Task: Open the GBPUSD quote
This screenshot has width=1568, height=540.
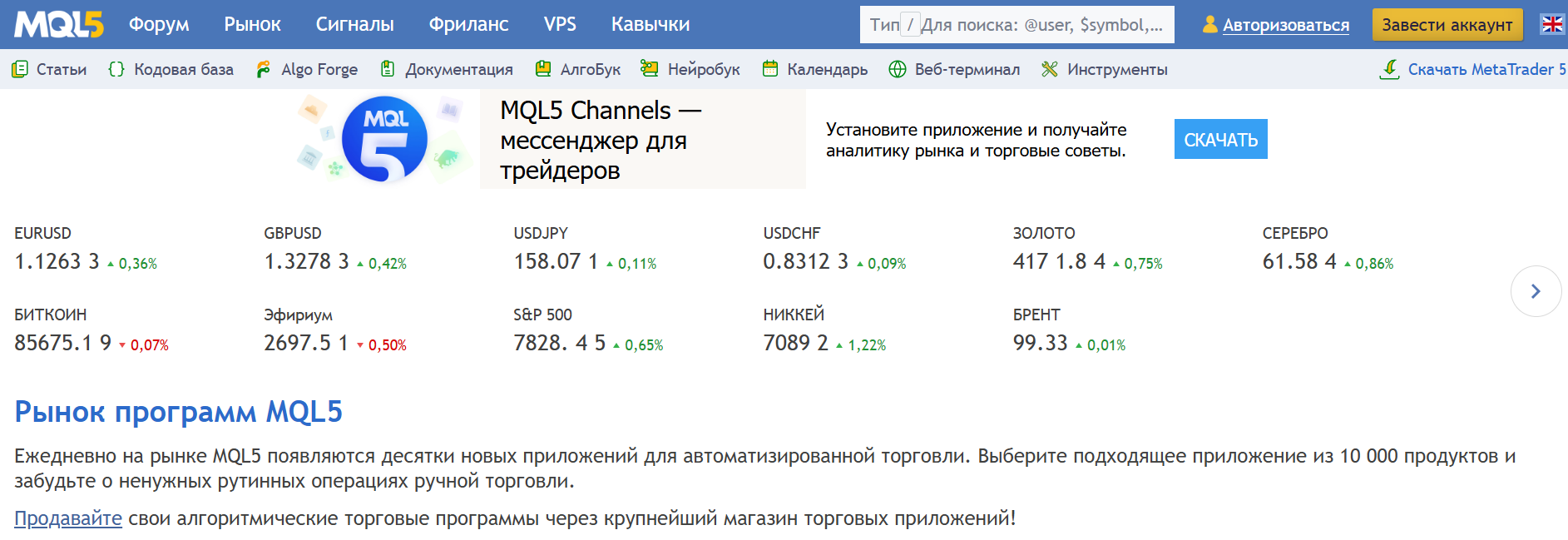Action: [335, 250]
